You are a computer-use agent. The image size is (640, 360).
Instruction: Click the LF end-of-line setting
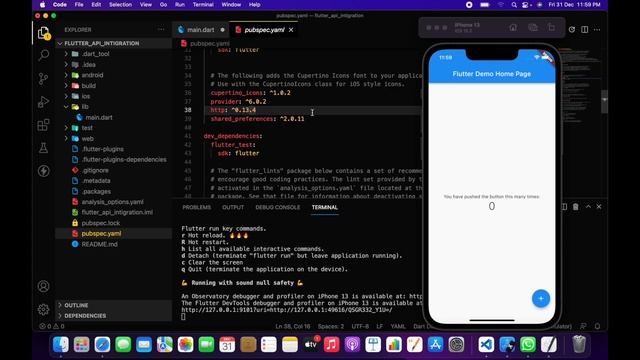(380, 326)
